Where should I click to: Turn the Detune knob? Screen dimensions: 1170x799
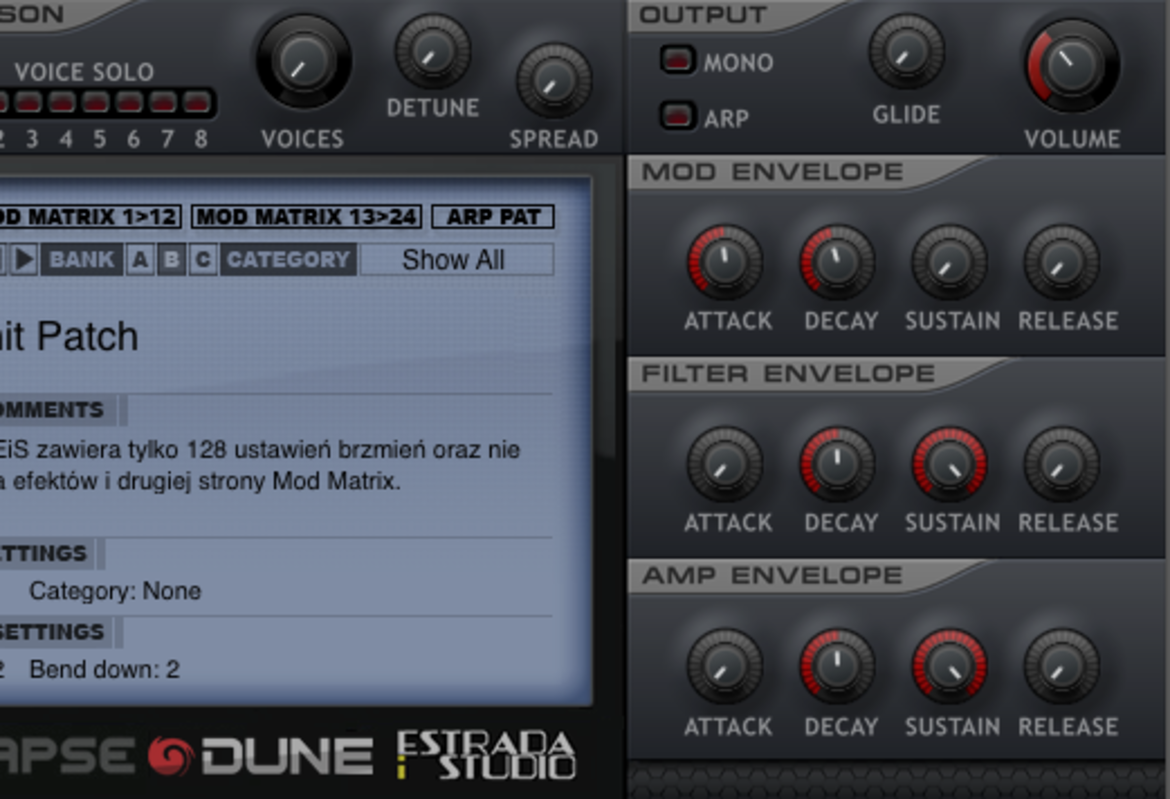coord(432,51)
